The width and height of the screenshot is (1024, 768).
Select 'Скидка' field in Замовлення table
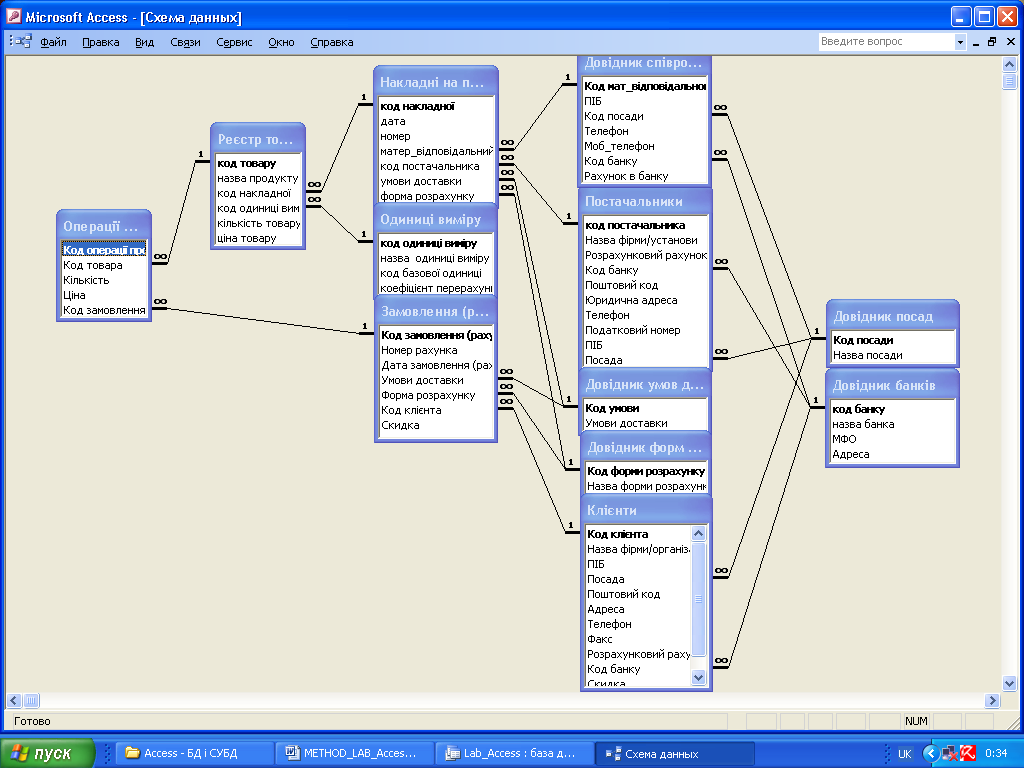click(x=436, y=425)
